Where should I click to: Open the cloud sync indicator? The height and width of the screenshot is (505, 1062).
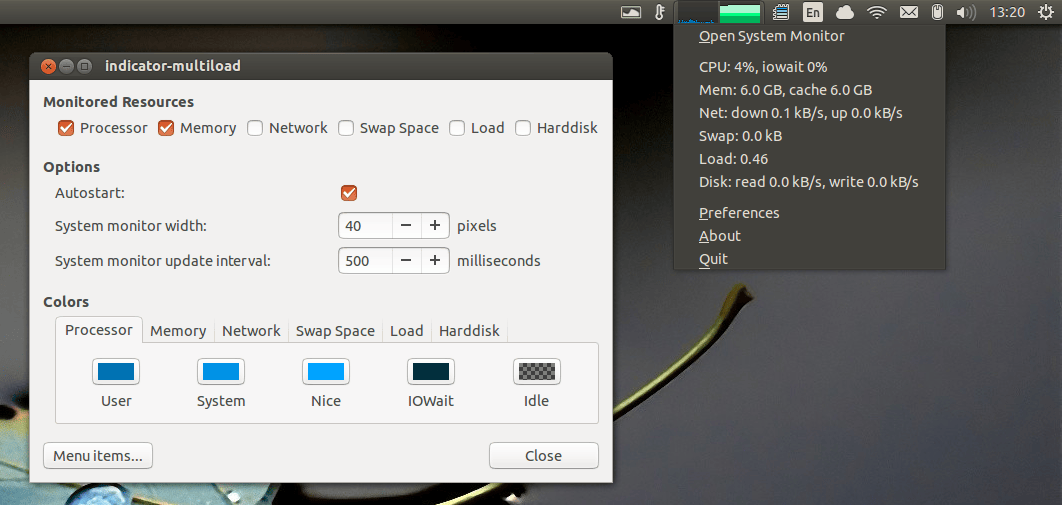[845, 13]
